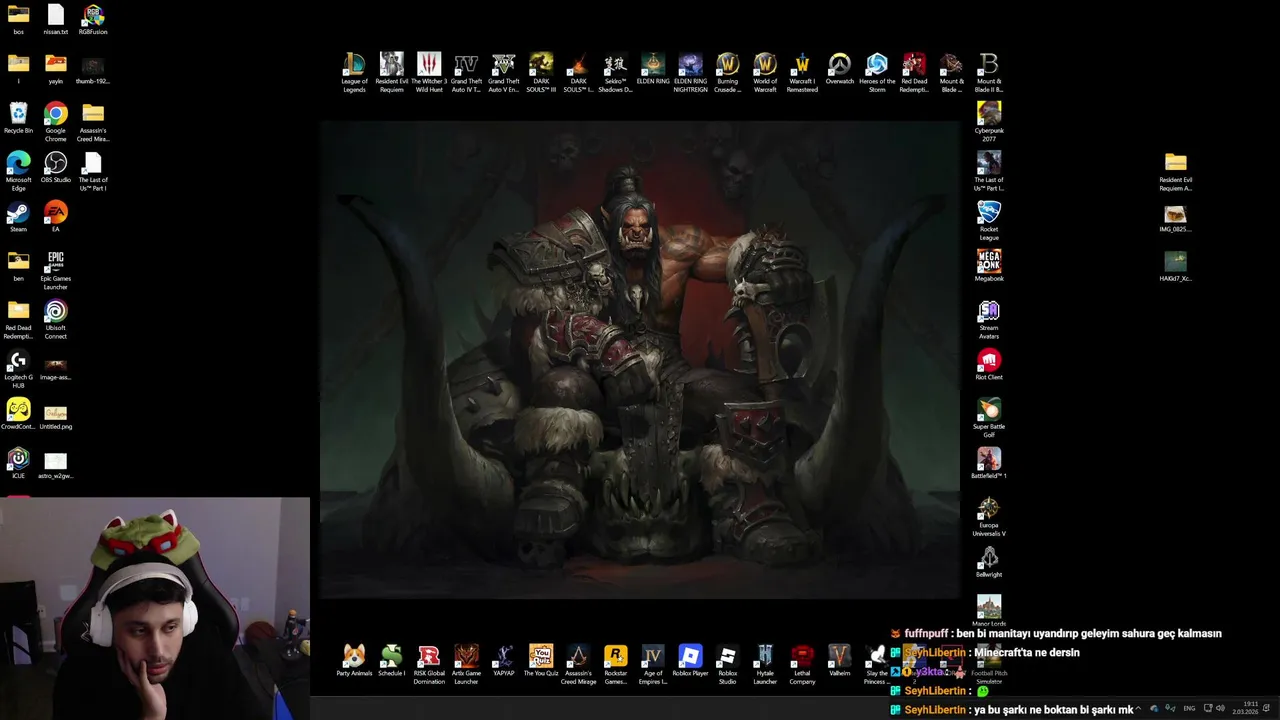This screenshot has width=1280, height=720.
Task: Click the volume speaker icon in system tray
Action: 1220,708
